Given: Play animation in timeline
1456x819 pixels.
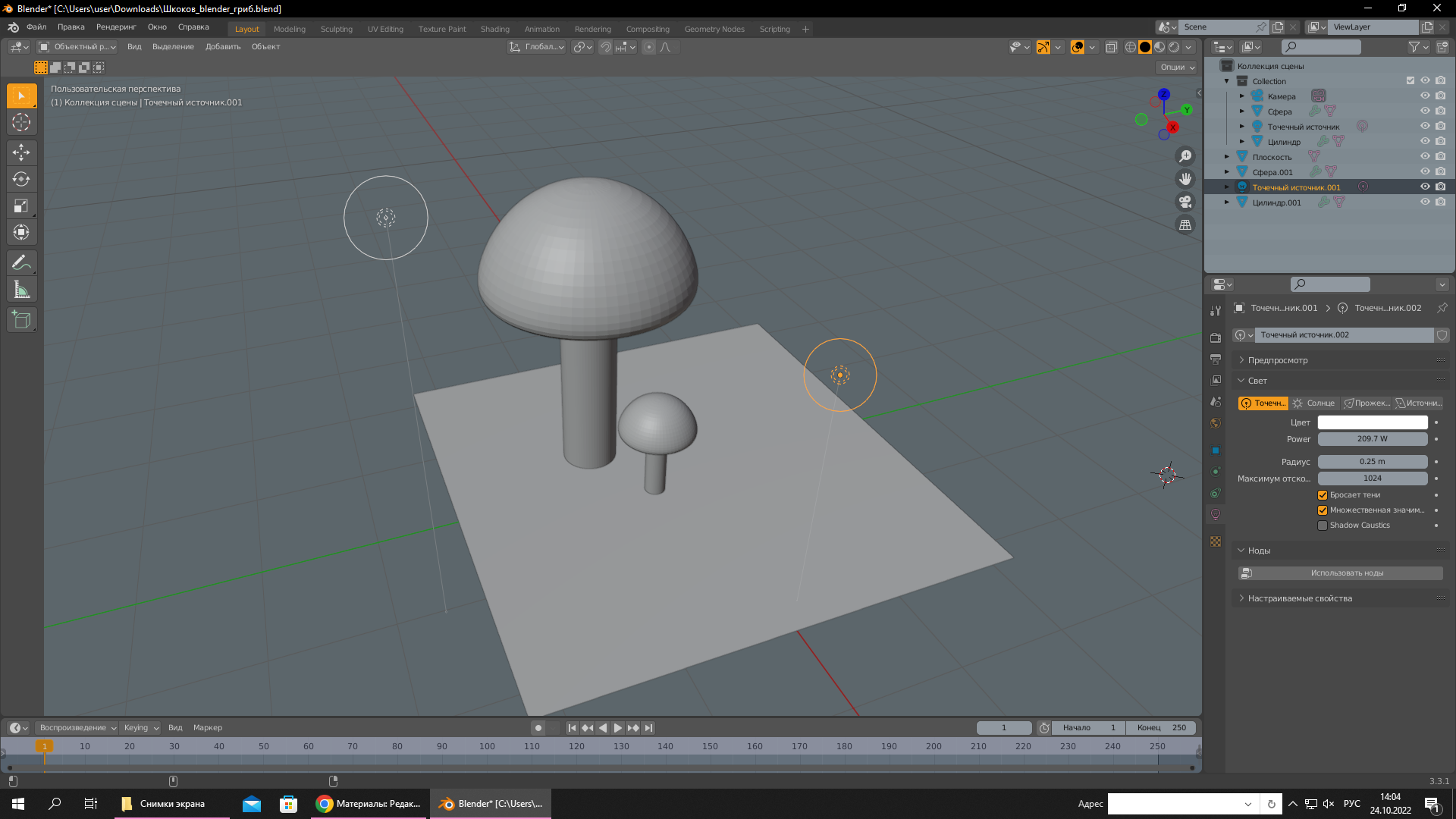Looking at the screenshot, I should coord(618,728).
